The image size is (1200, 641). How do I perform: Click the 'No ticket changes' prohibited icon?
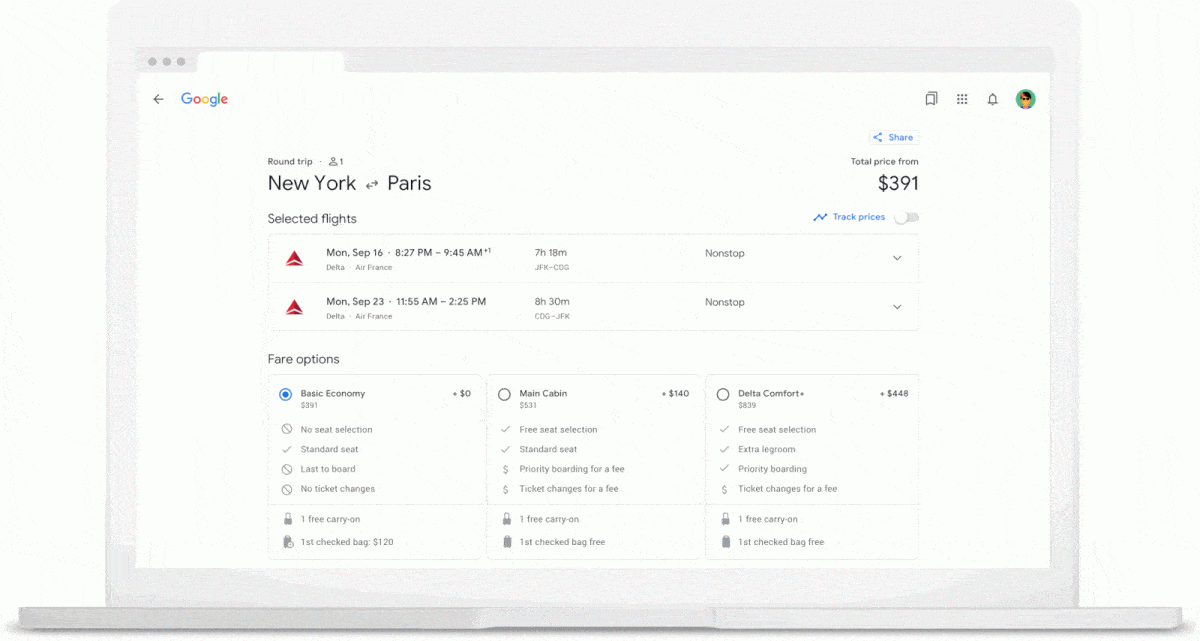tap(287, 489)
